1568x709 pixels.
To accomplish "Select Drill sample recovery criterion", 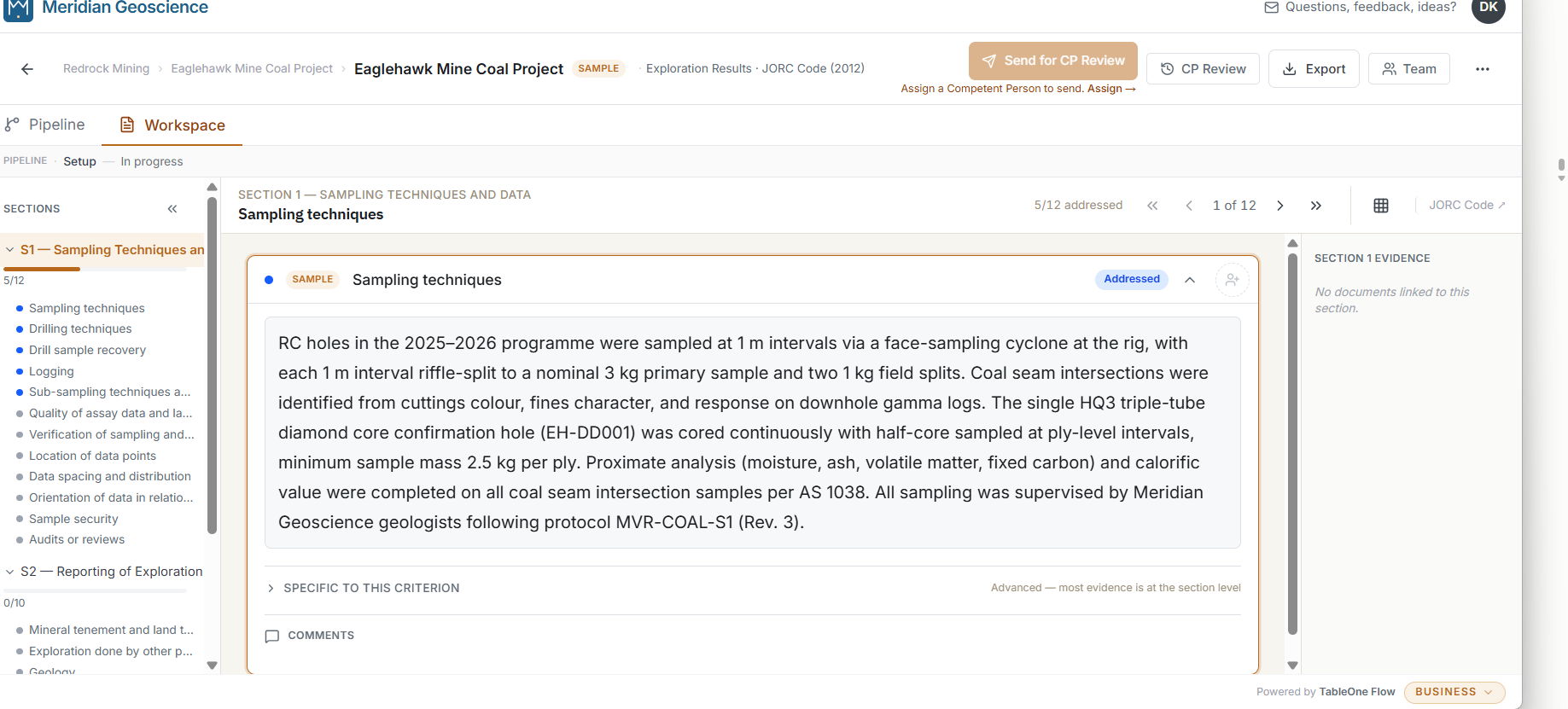I will pos(87,351).
